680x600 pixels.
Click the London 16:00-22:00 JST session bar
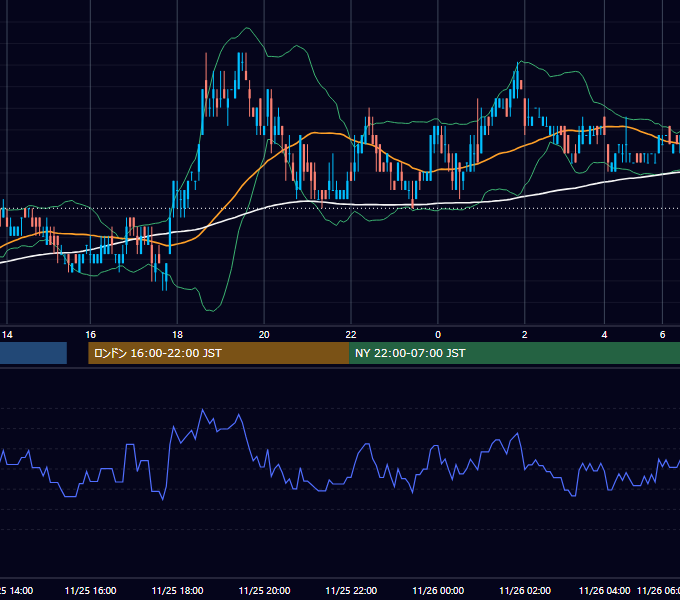pos(219,353)
